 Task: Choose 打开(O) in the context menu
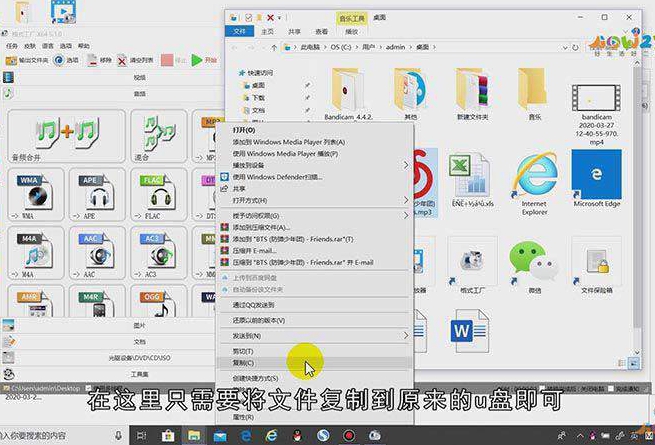tap(314, 130)
